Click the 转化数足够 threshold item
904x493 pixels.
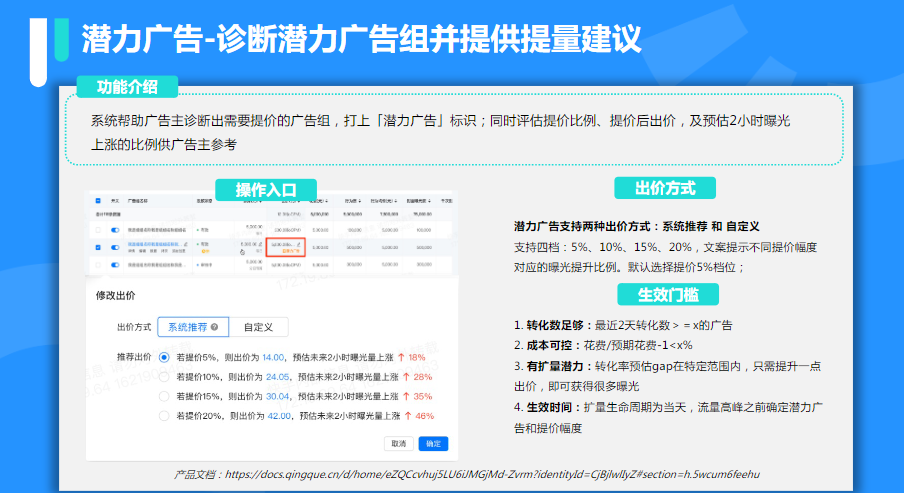coord(623,325)
